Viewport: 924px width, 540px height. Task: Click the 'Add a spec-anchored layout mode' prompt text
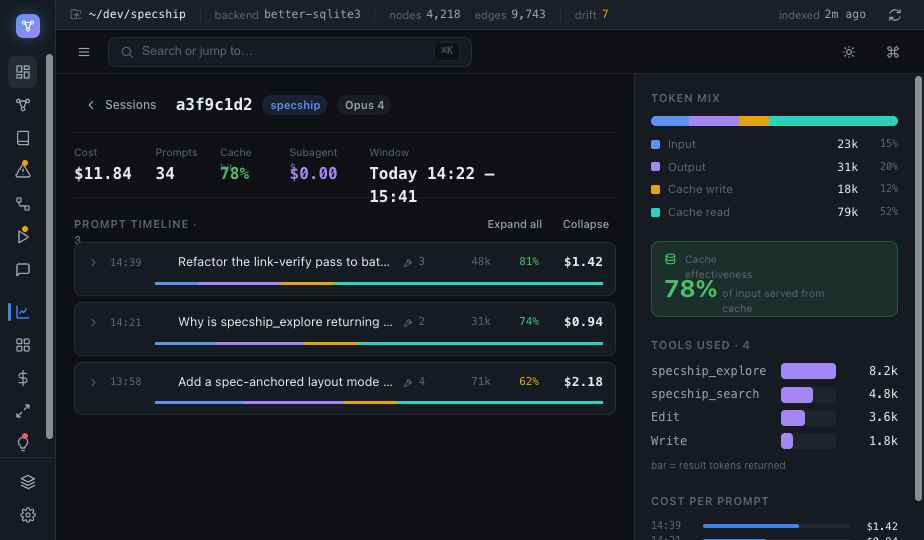[285, 382]
